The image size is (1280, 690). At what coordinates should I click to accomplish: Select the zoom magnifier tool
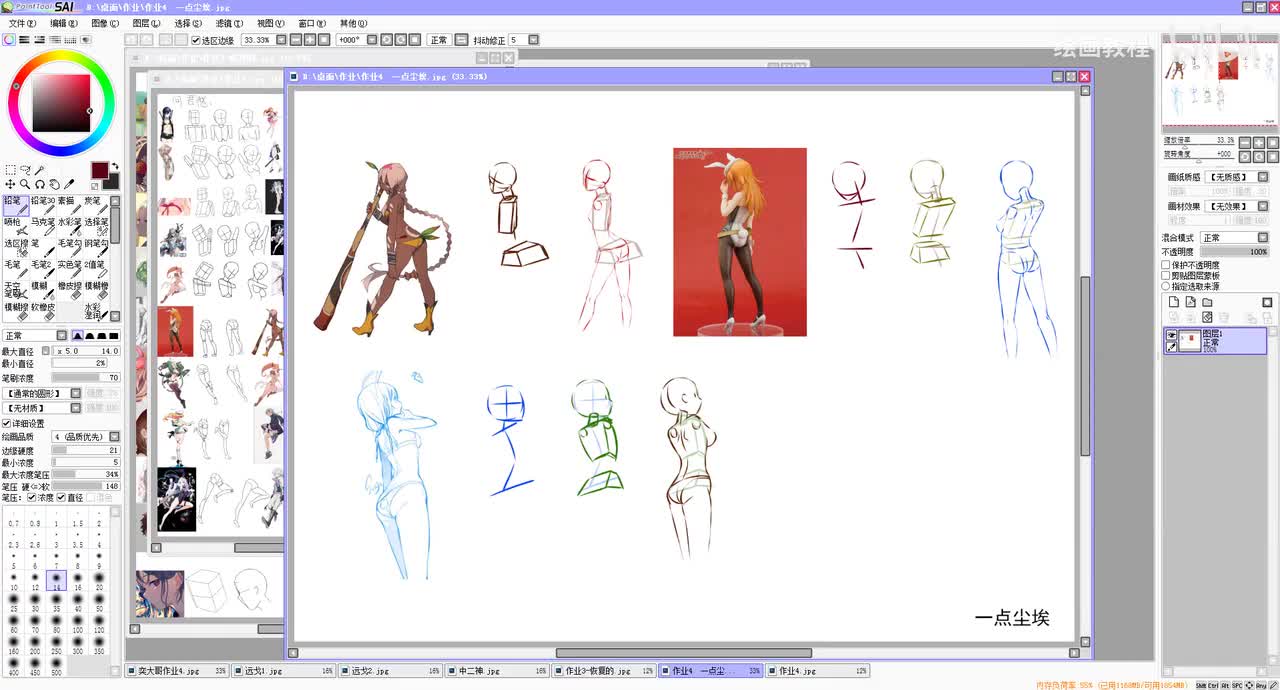pos(25,184)
